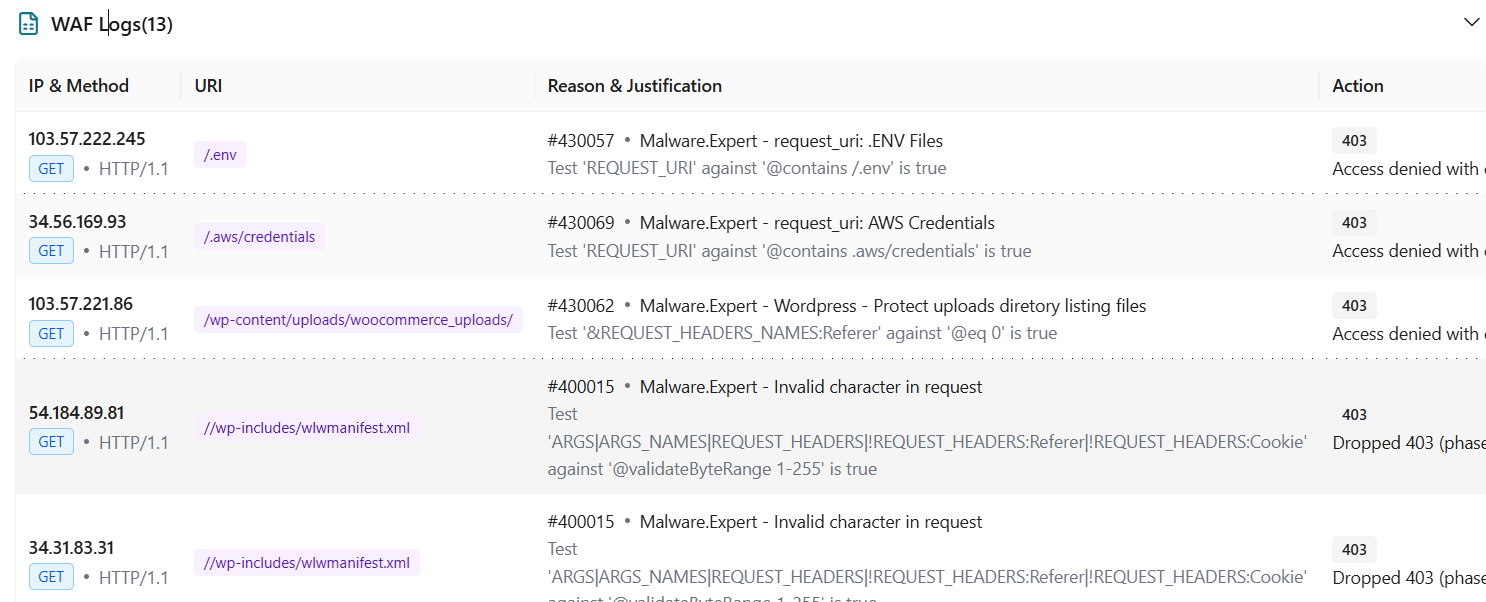Image resolution: width=1486 pixels, height=602 pixels.
Task: Open the /.aws/credentials URI tag
Action: coord(259,237)
